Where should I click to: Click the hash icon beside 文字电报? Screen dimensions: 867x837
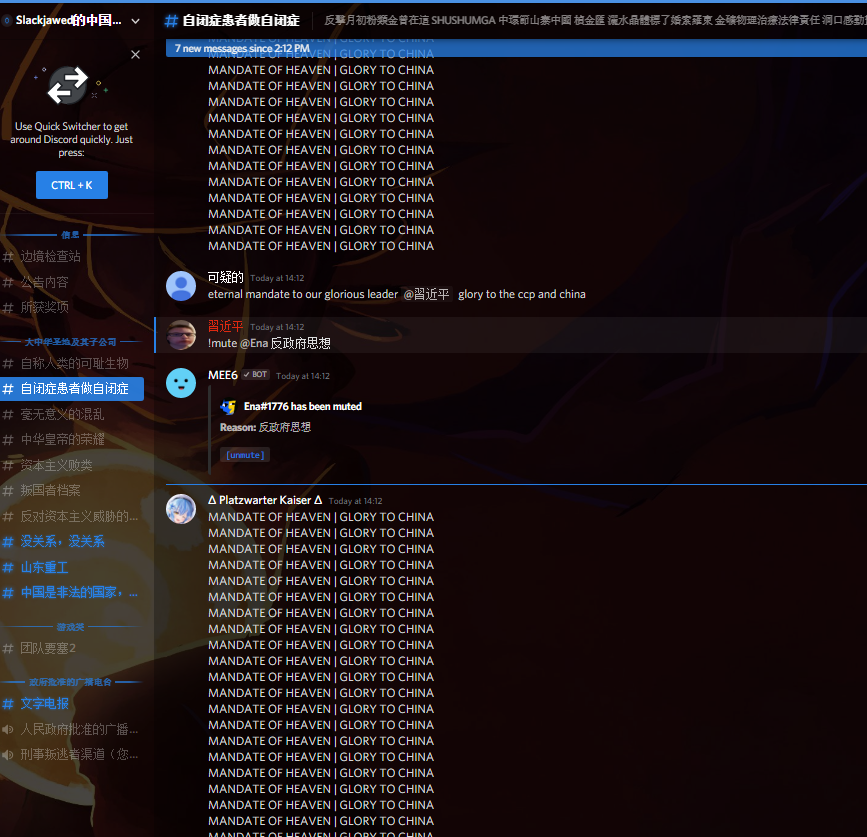[8, 703]
